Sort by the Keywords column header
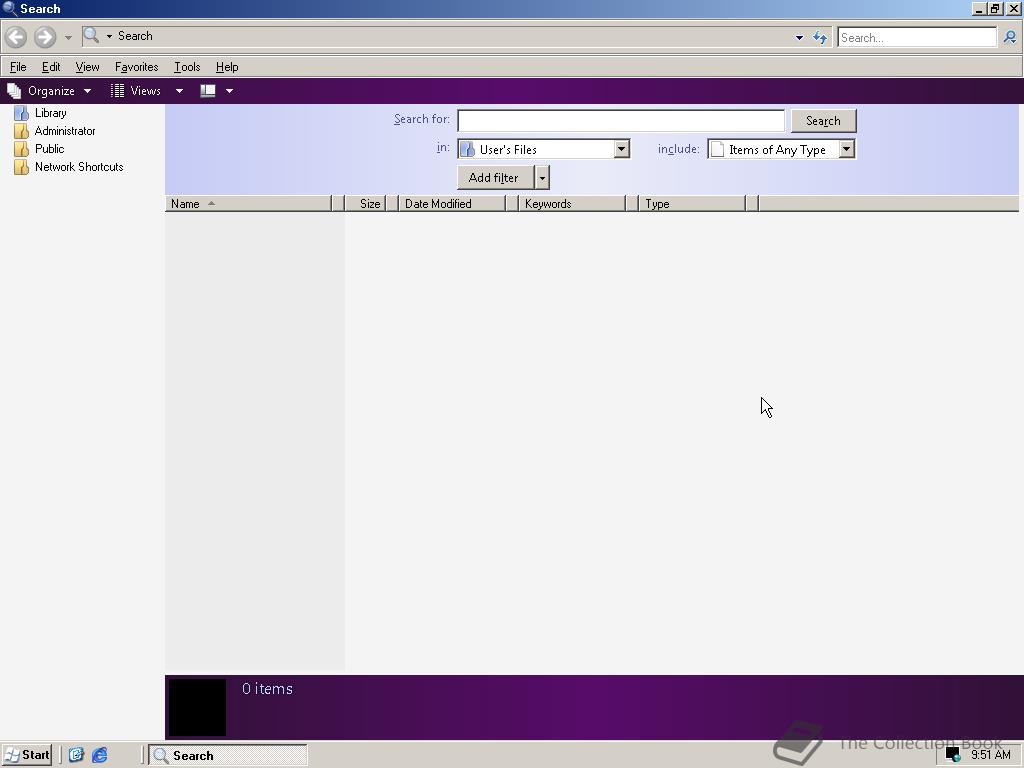 [571, 204]
